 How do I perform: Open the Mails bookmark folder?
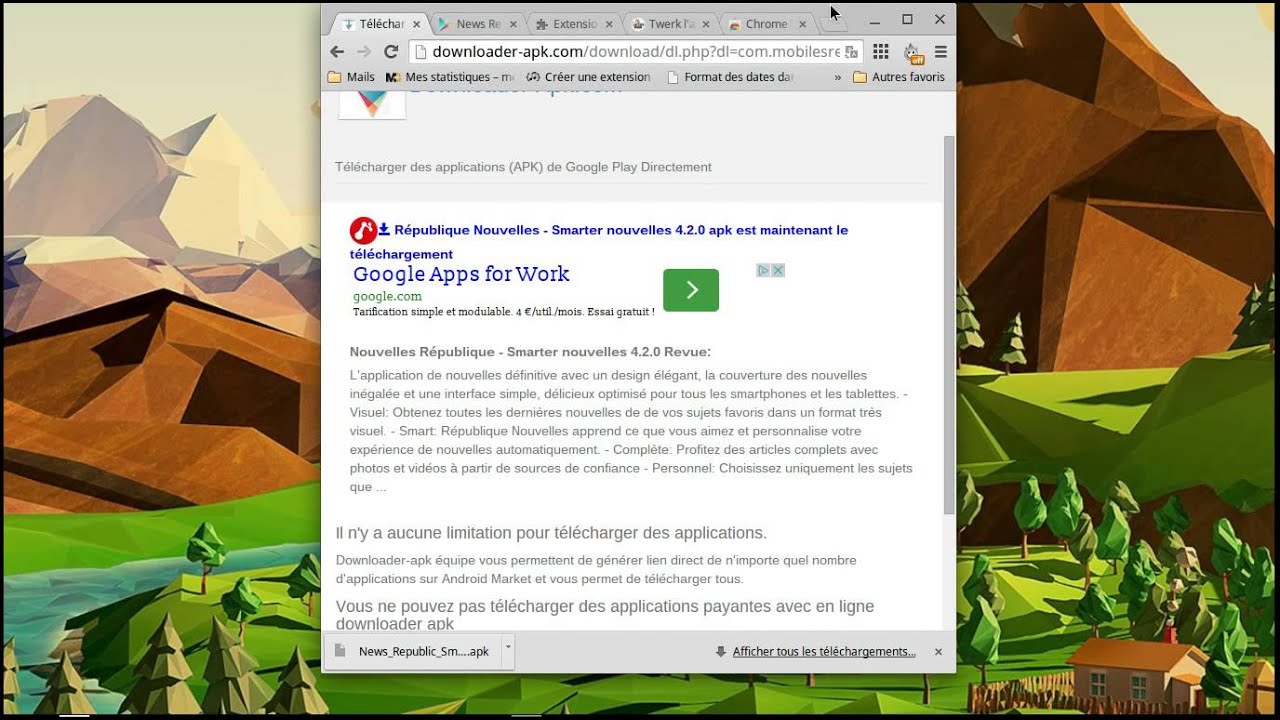pyautogui.click(x=352, y=77)
